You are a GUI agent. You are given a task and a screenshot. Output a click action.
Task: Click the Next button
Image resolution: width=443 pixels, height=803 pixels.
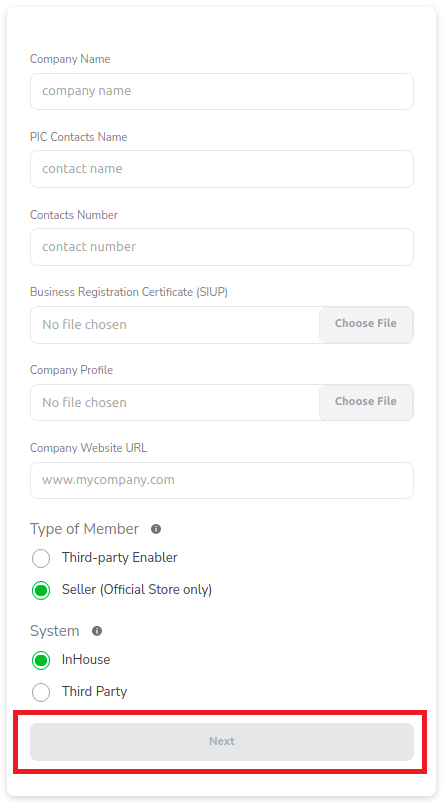point(222,742)
